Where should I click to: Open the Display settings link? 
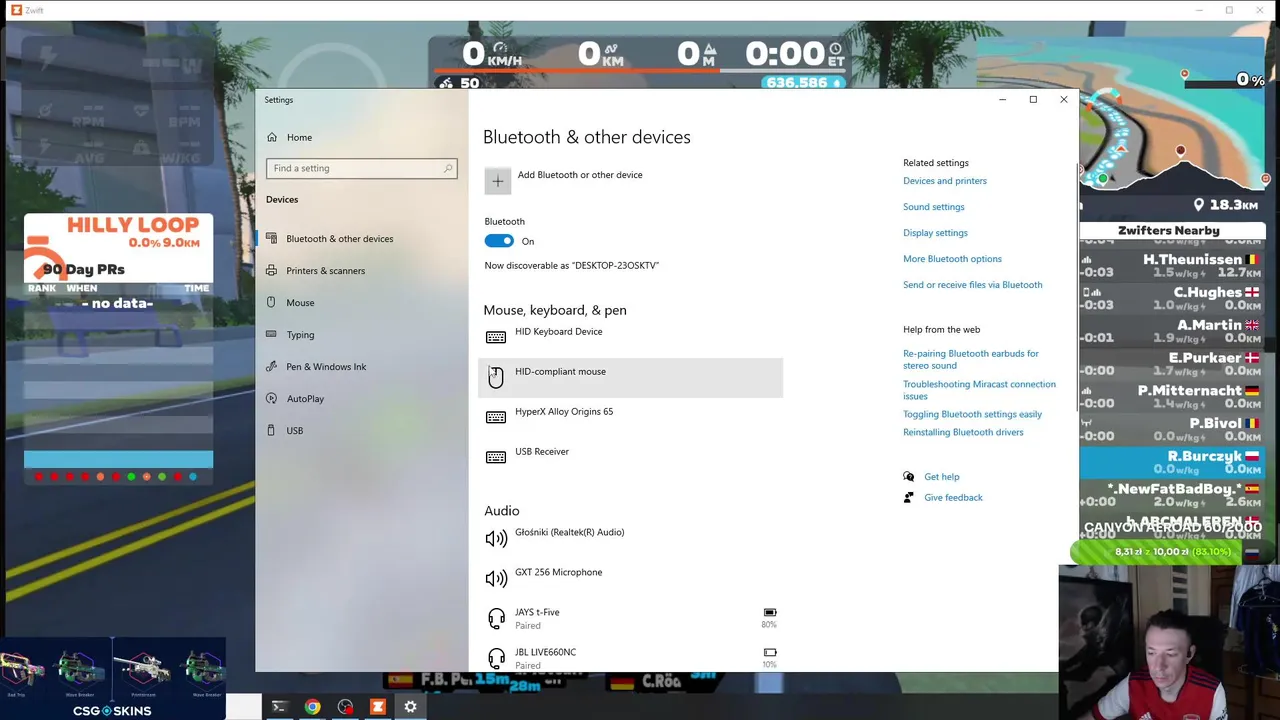[935, 233]
